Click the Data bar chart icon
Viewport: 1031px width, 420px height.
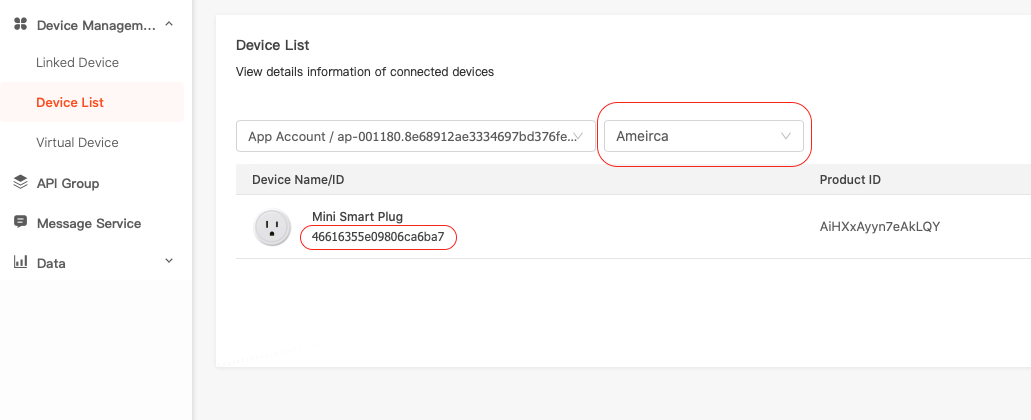20,262
